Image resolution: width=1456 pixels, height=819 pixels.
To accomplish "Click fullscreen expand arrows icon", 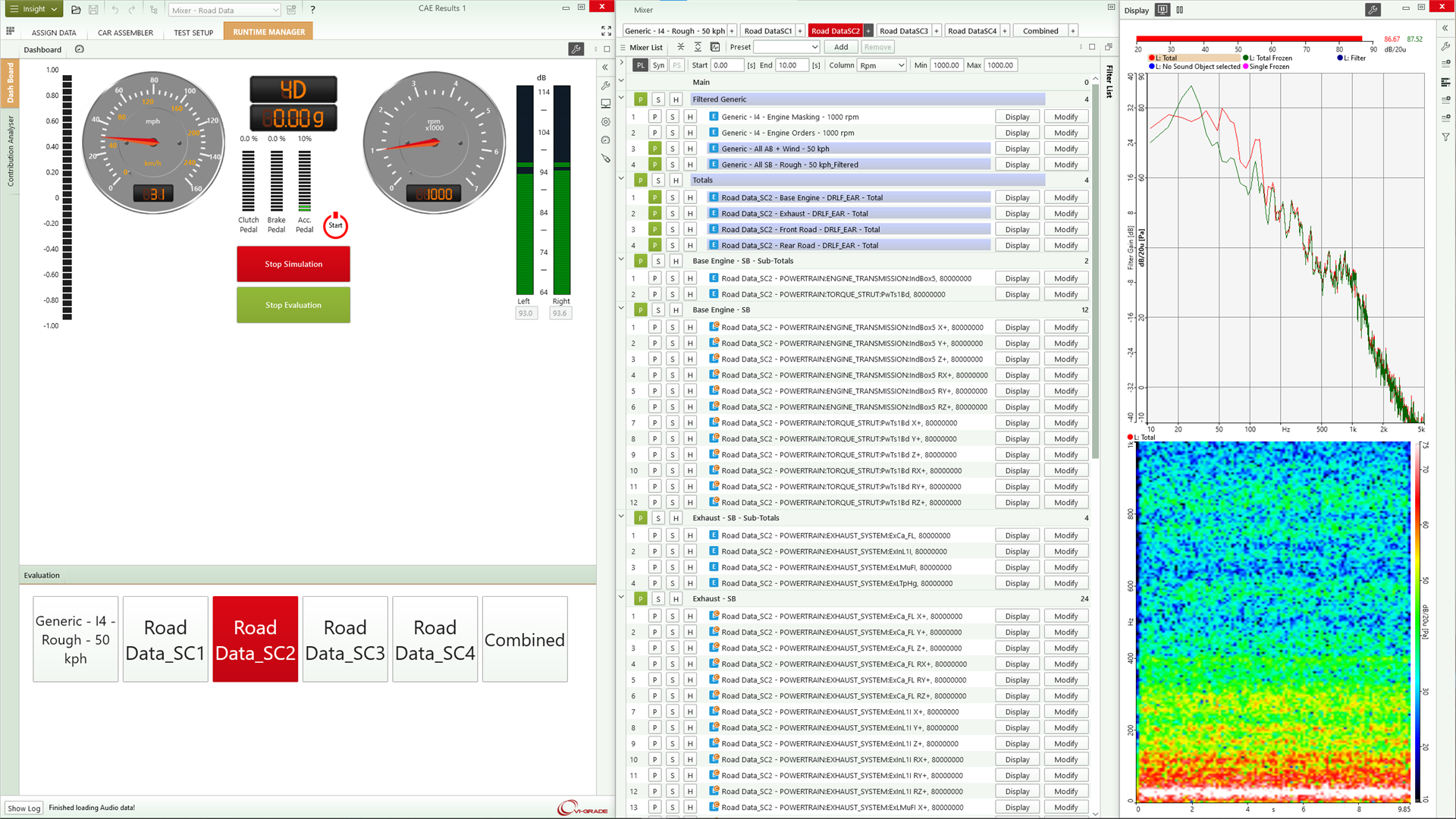I will tap(606, 31).
